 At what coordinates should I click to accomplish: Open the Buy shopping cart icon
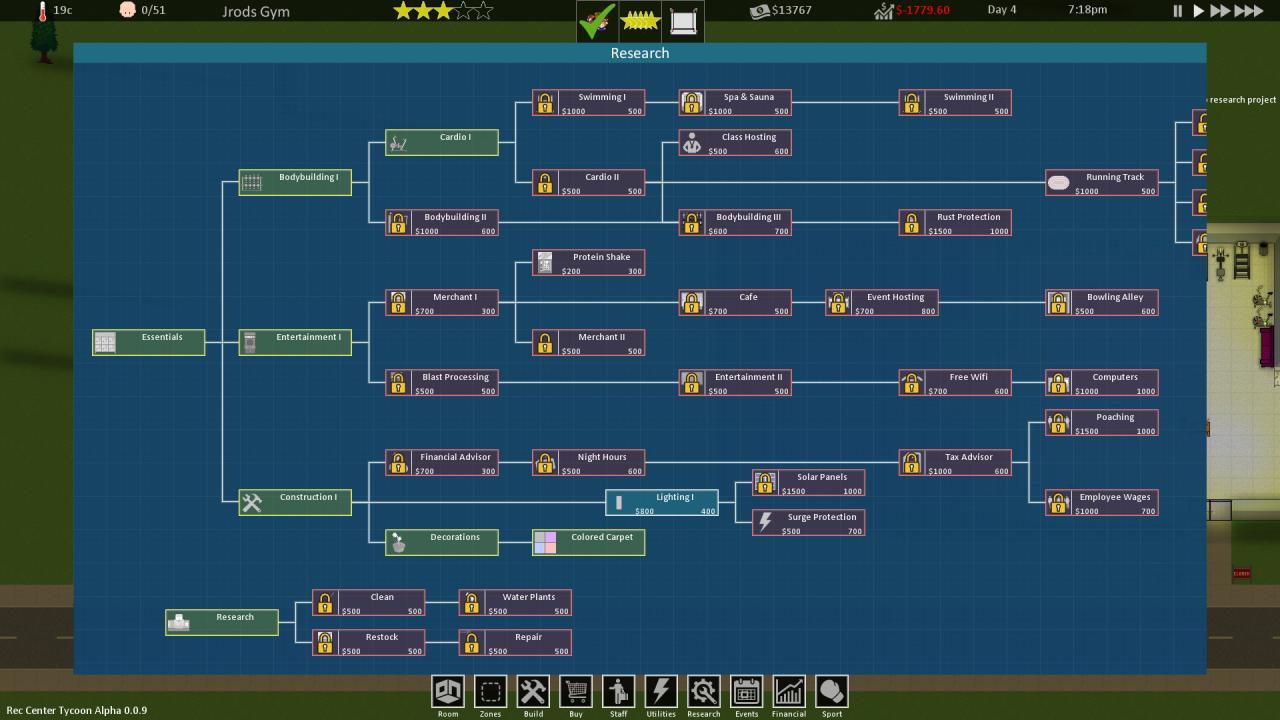[575, 692]
